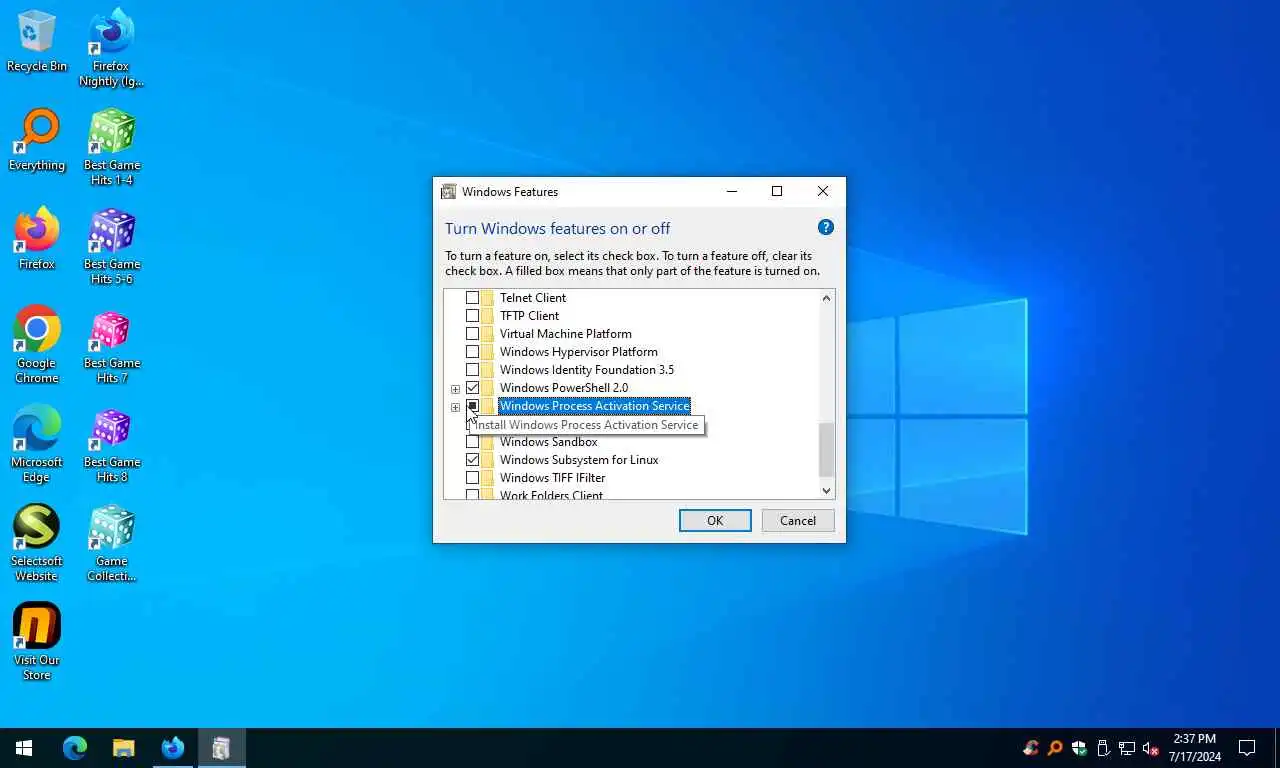Minimize the Windows Features window
The height and width of the screenshot is (768, 1280).
731,191
